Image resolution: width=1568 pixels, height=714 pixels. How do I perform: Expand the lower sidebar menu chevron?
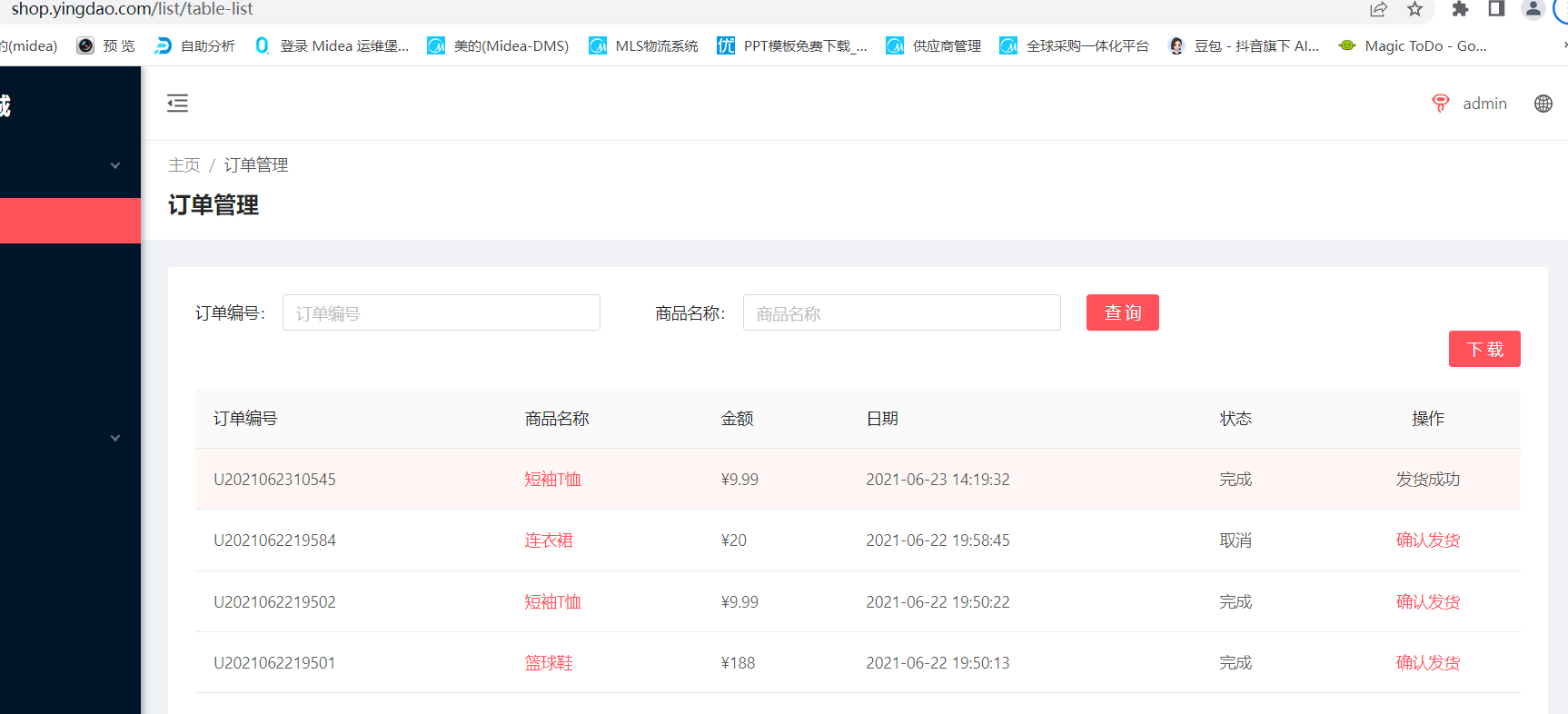[x=115, y=438]
